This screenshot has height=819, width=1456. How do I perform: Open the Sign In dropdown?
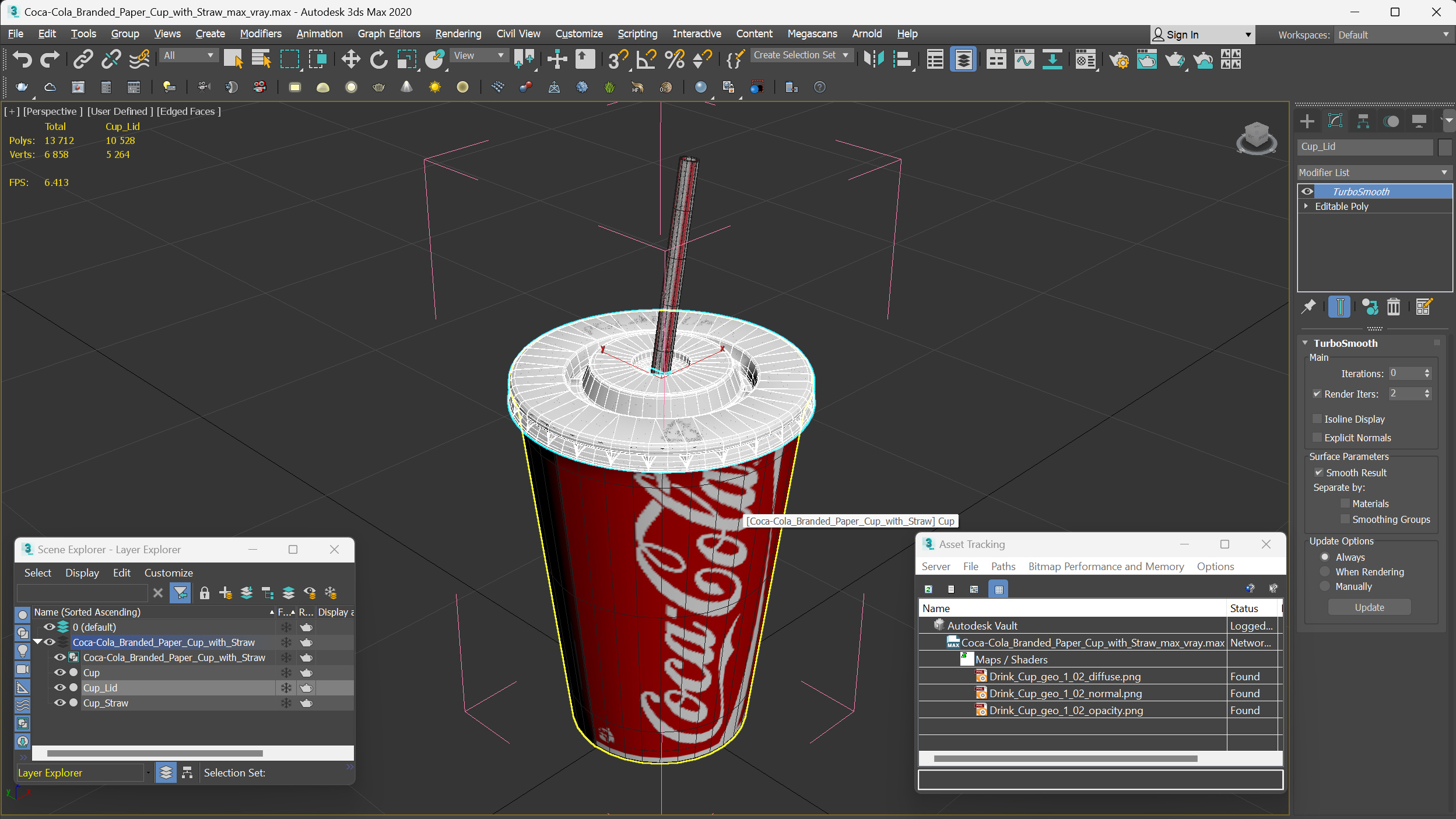(x=1202, y=34)
